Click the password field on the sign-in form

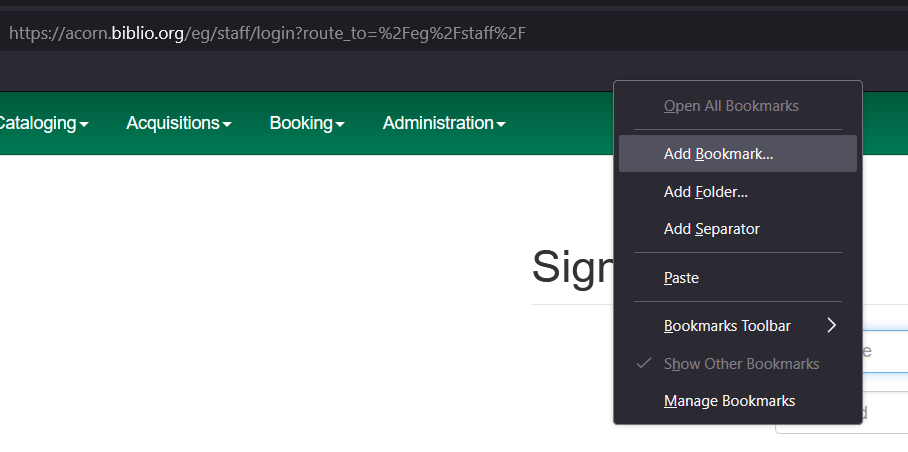pyautogui.click(x=885, y=414)
